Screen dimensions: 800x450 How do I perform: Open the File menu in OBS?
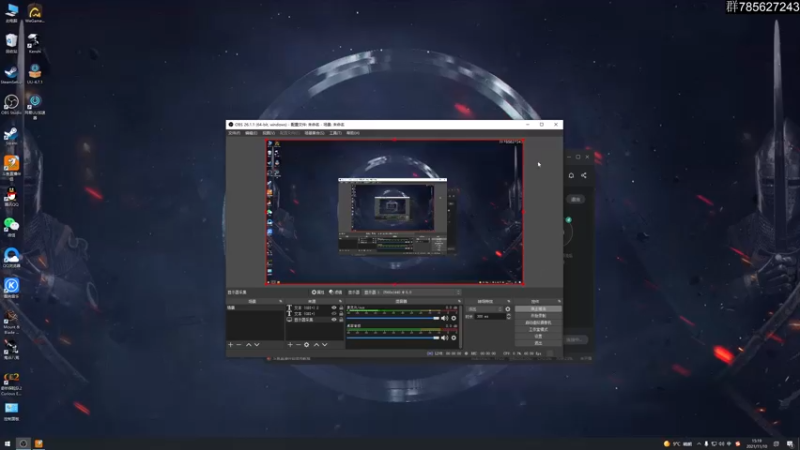click(x=234, y=133)
